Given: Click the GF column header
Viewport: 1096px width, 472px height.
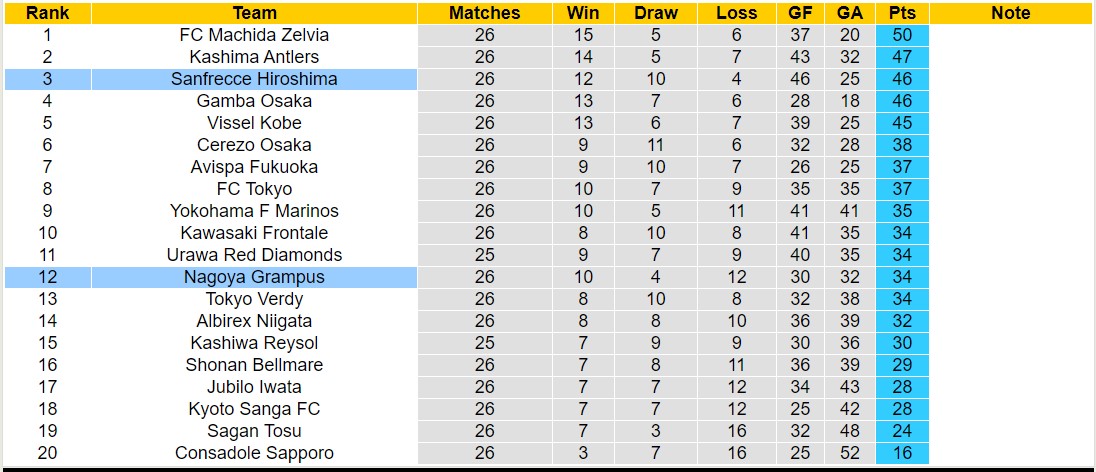Looking at the screenshot, I should [x=800, y=13].
